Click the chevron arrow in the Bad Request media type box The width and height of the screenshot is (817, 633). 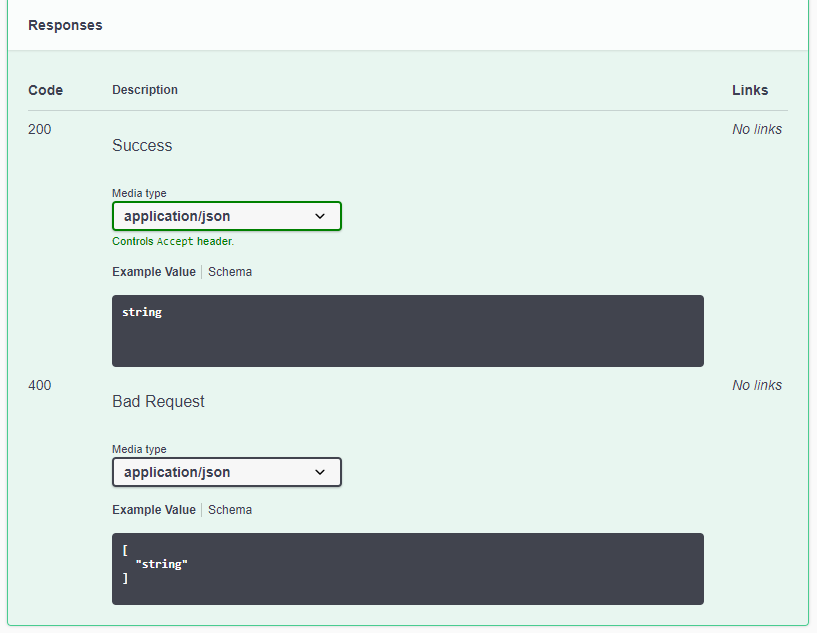click(x=320, y=472)
